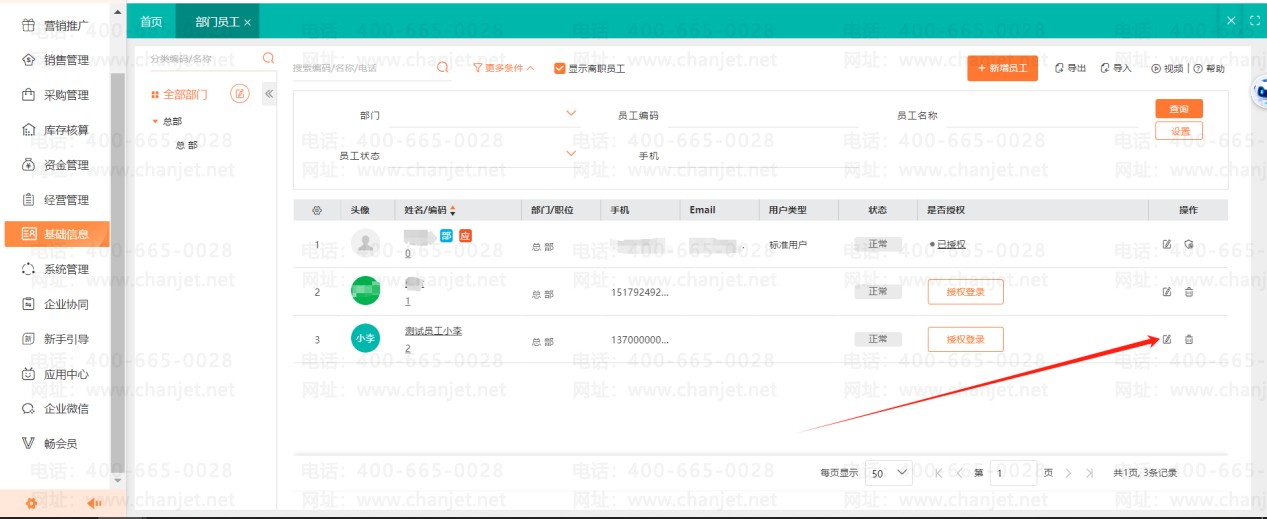The height and width of the screenshot is (519, 1267).
Task: Close the 部门员工 tab
Action: coord(247,22)
